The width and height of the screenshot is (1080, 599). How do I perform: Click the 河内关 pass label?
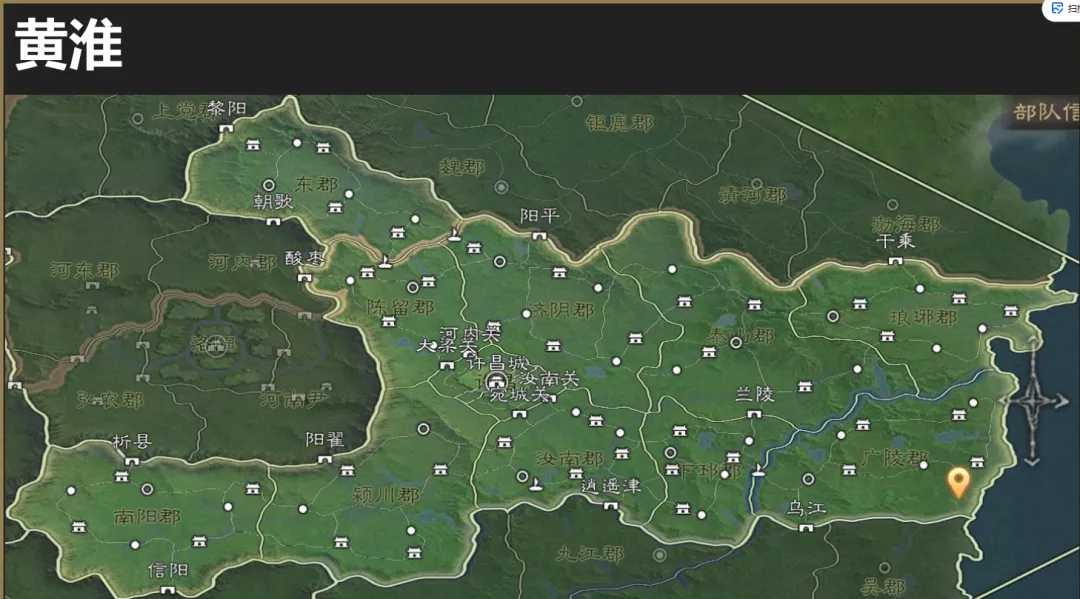(x=470, y=334)
